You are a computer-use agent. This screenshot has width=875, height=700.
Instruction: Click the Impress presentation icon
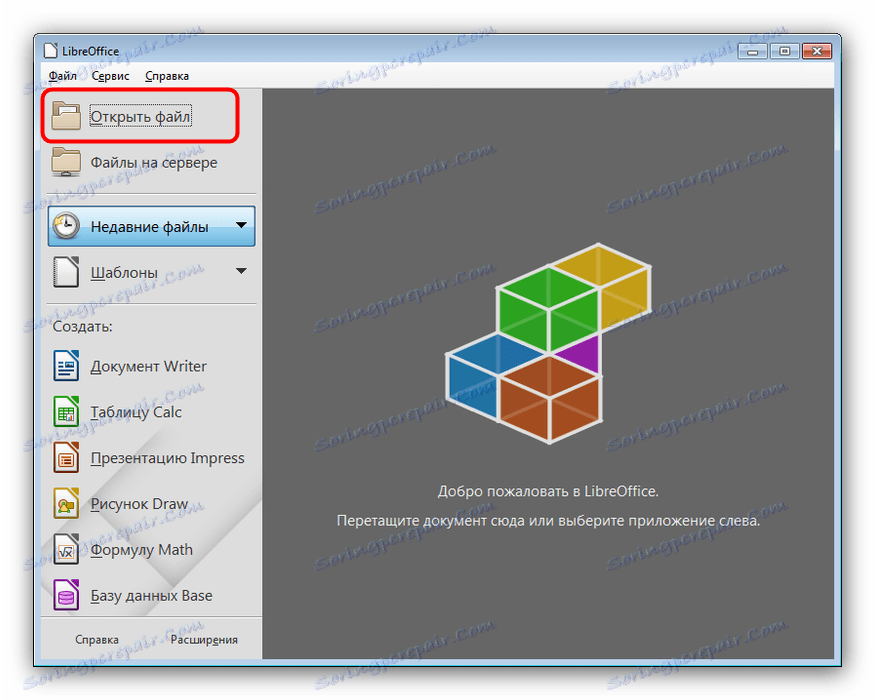click(x=66, y=457)
